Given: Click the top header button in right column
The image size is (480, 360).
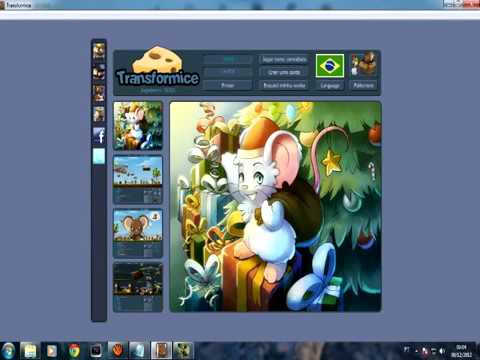Looking at the screenshot, I should click(x=284, y=59).
